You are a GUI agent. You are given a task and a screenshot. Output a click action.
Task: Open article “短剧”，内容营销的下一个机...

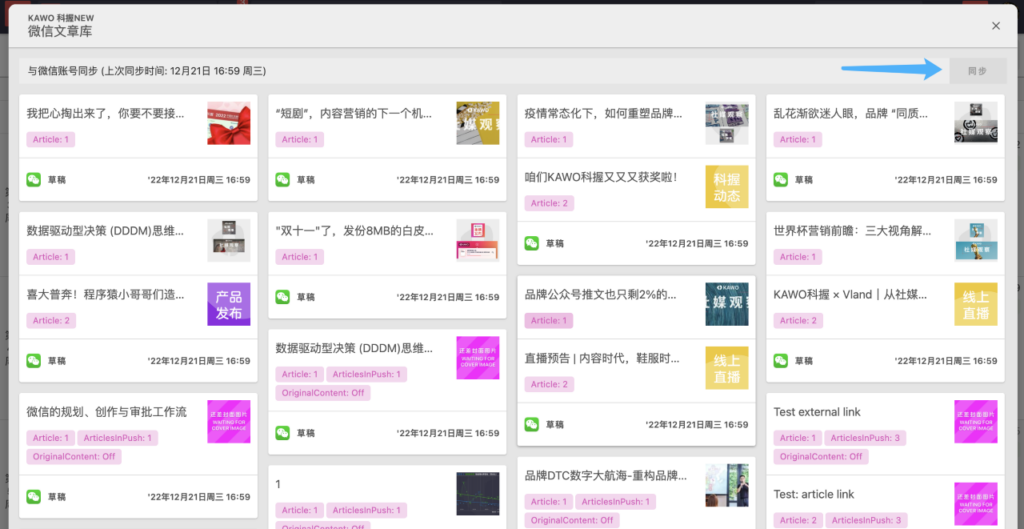tap(354, 114)
